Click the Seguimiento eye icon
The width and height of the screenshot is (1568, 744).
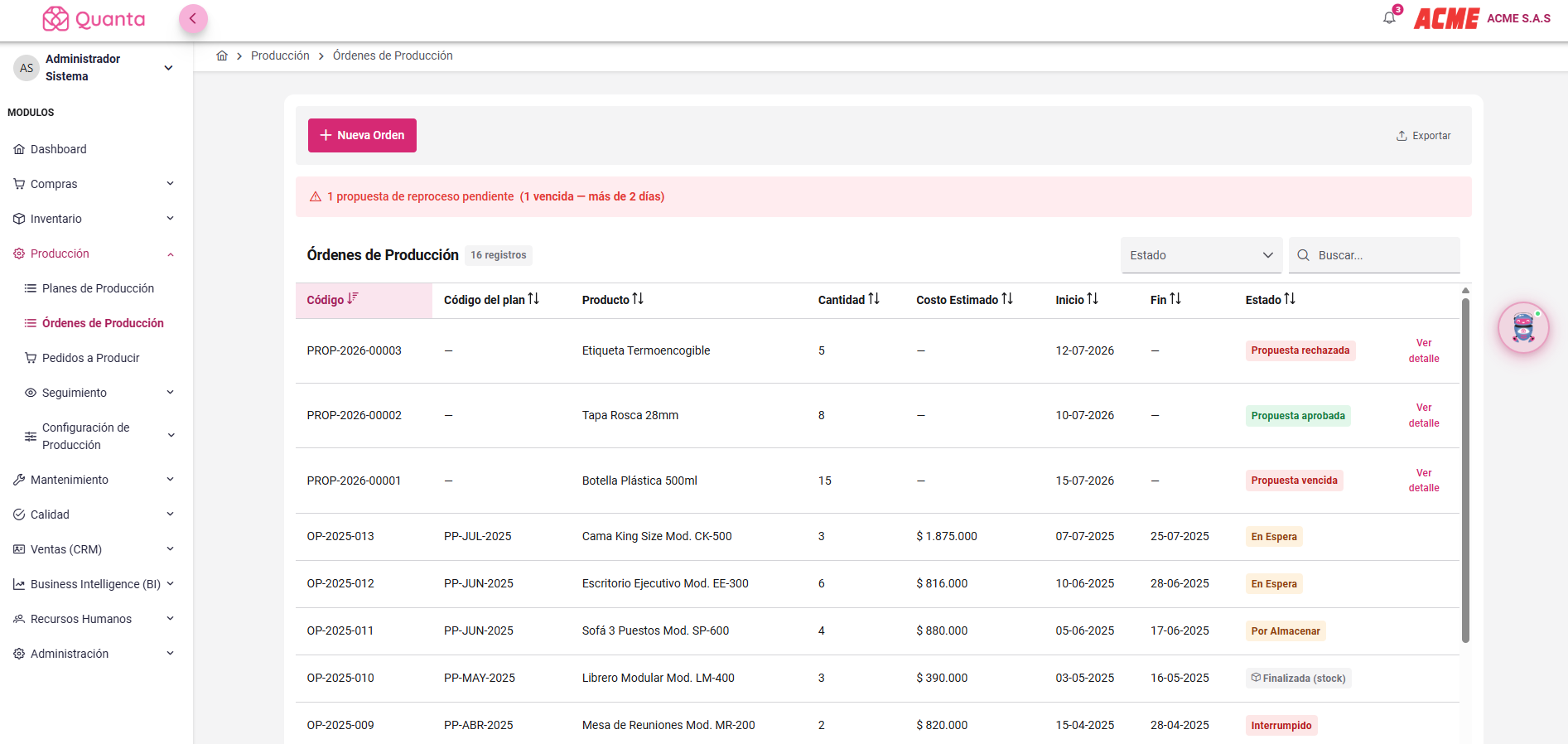[31, 393]
